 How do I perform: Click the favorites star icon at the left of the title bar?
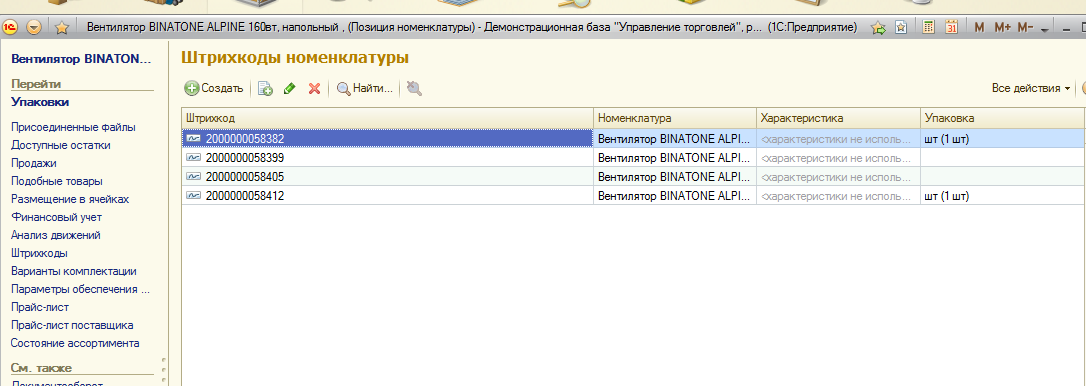click(x=62, y=28)
